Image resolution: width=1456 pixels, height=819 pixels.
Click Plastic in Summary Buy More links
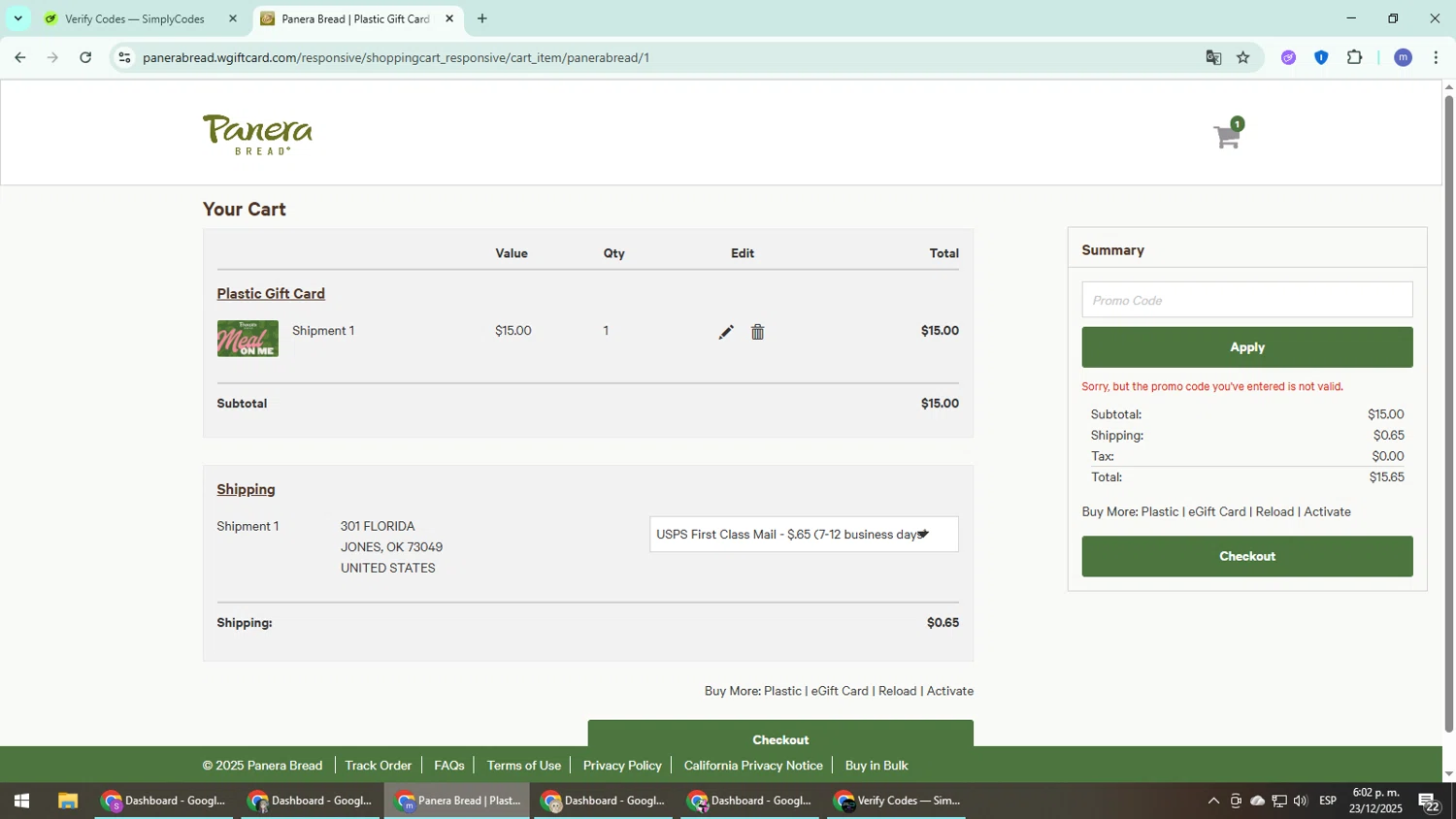click(1160, 511)
